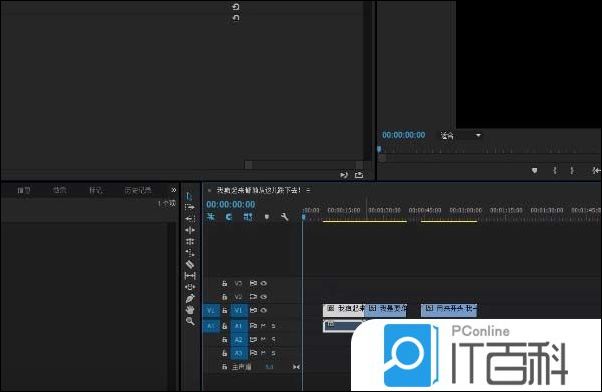This screenshot has height=392, width=602.
Task: Click the master track go-to-end icon
Action: 296,367
